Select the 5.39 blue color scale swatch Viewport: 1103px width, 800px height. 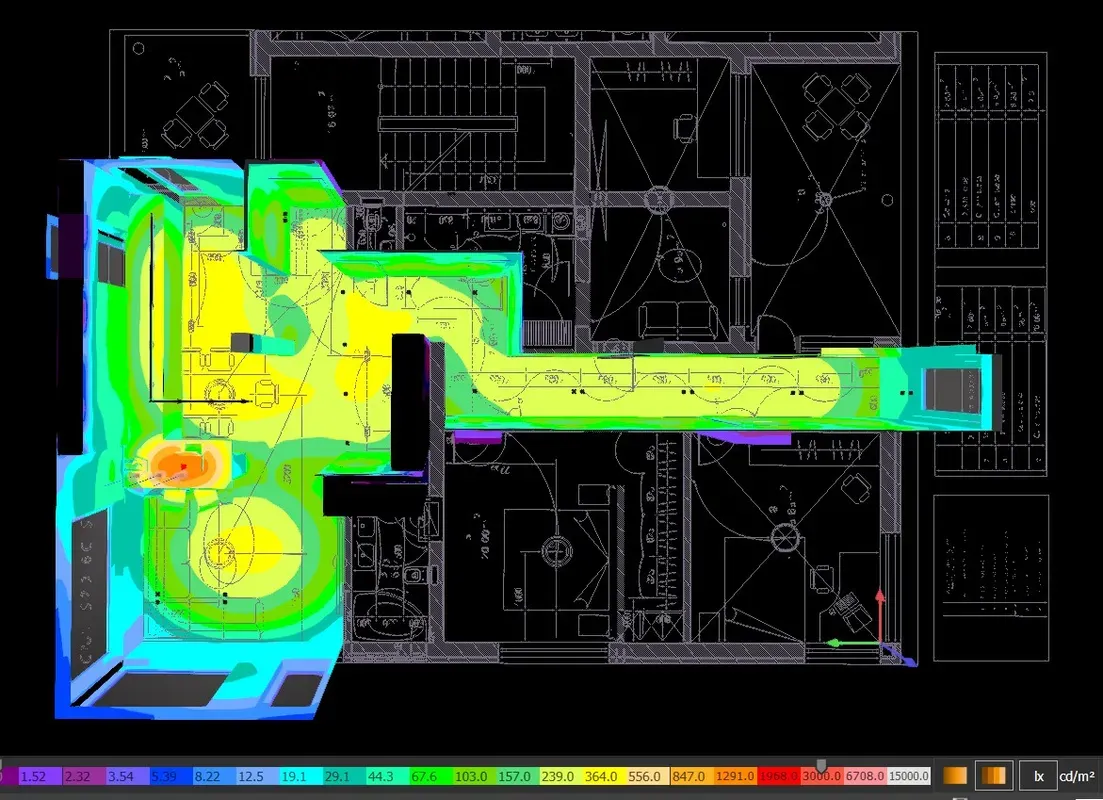pyautogui.click(x=170, y=776)
